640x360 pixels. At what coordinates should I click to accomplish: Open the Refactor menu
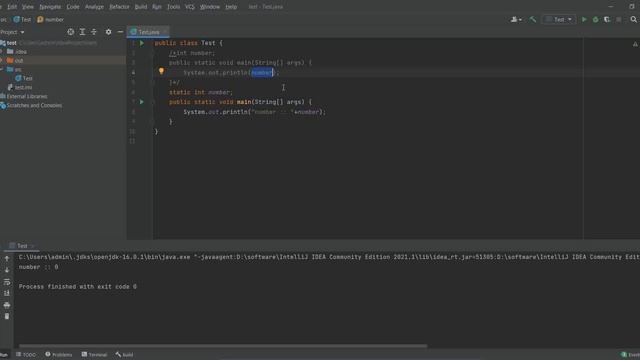point(119,7)
